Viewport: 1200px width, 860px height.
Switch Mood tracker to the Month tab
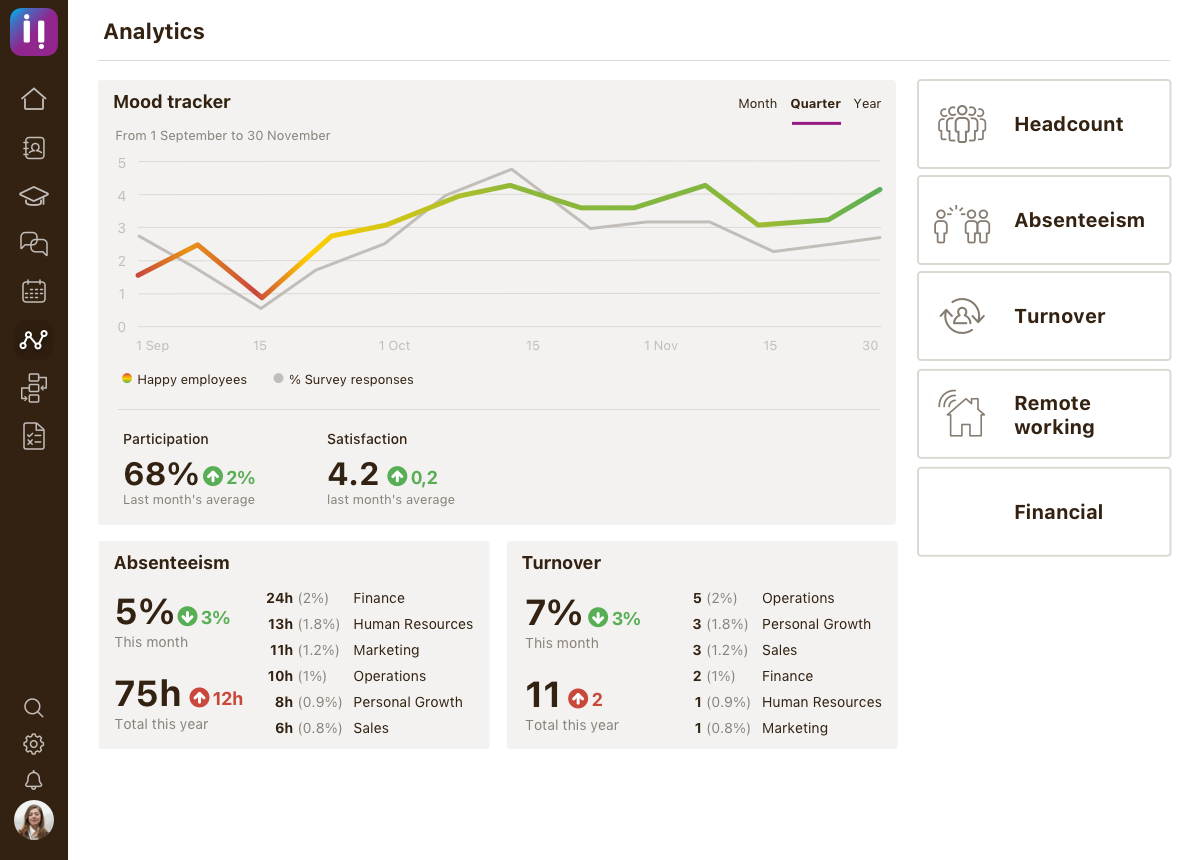coord(757,104)
